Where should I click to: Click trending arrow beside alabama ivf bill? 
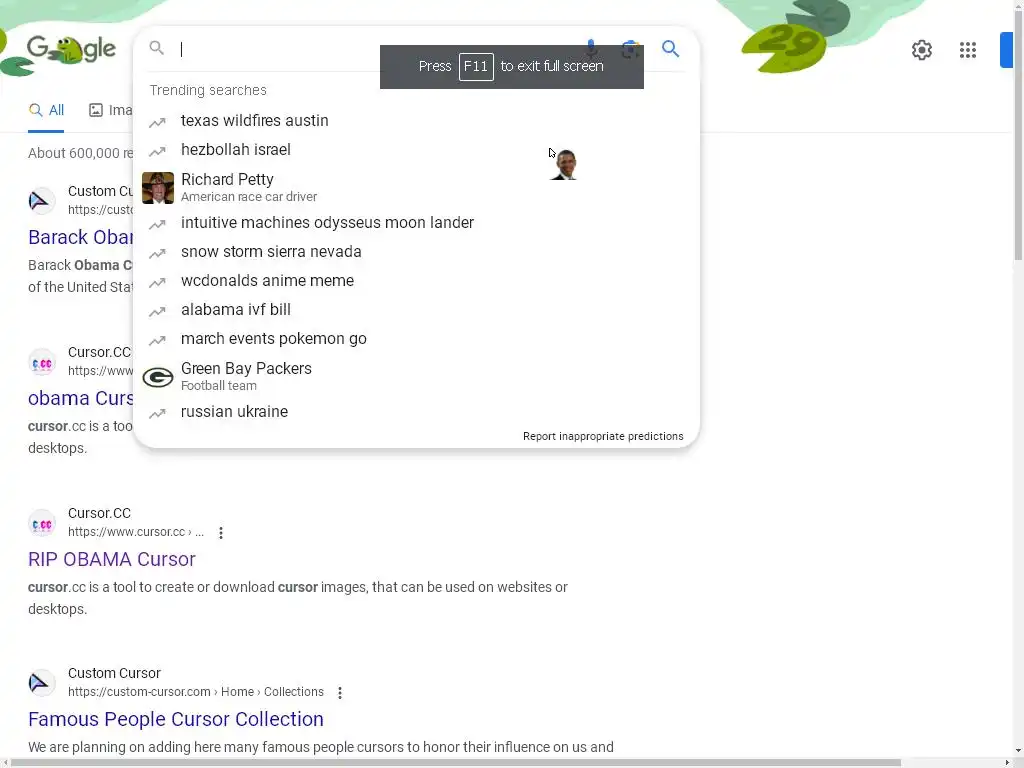click(x=157, y=312)
